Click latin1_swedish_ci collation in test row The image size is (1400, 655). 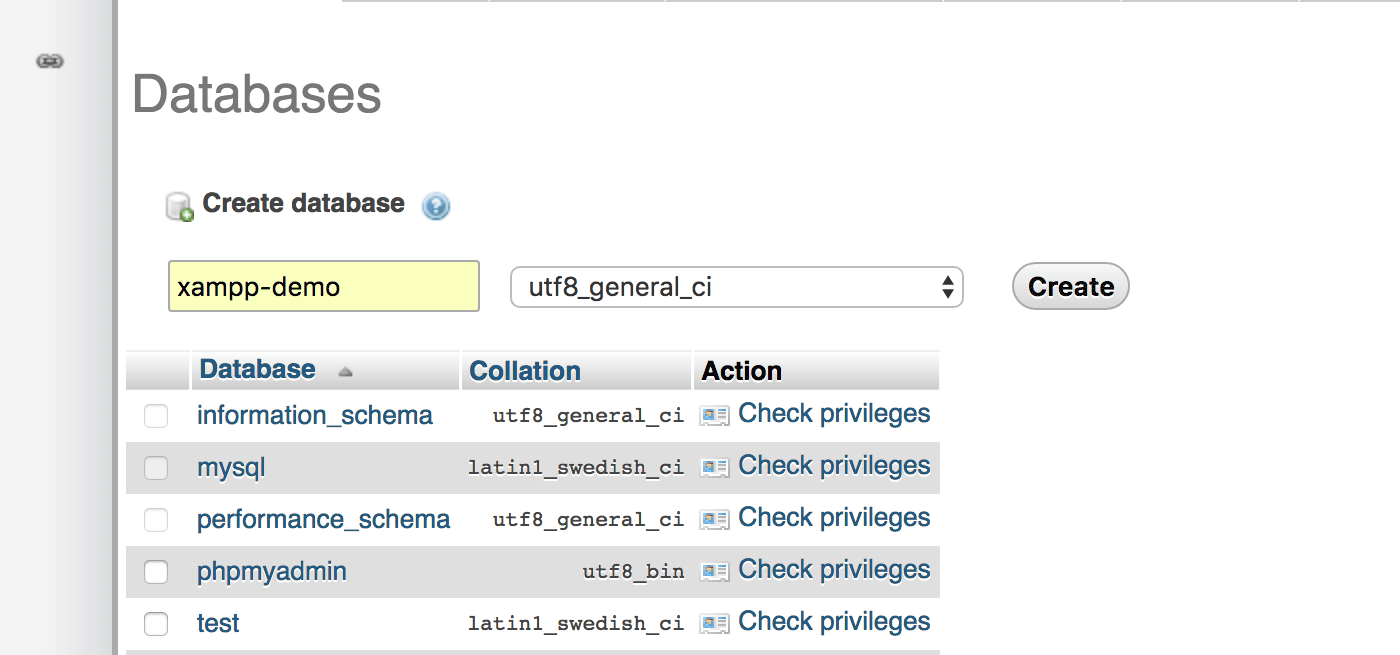click(x=576, y=624)
